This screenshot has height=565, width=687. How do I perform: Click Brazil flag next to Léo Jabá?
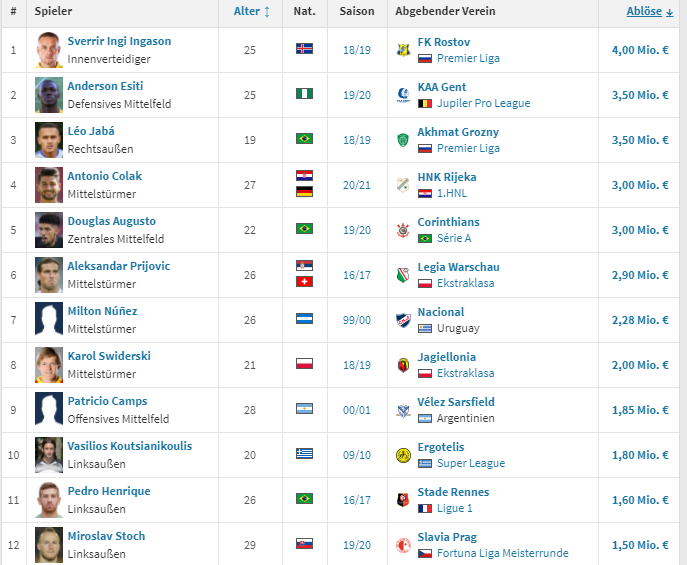(304, 139)
